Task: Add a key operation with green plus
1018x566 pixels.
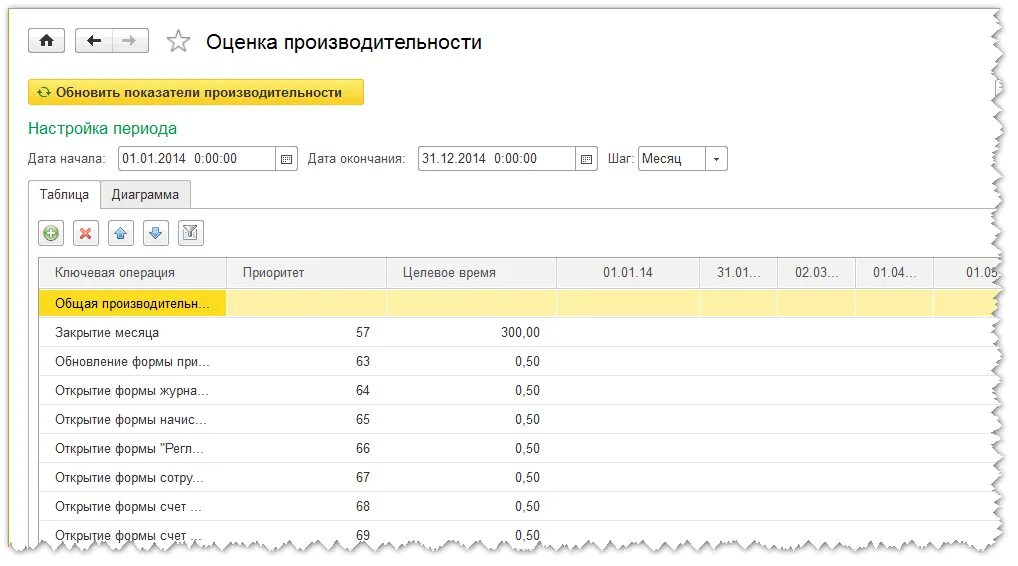Action: 51,233
